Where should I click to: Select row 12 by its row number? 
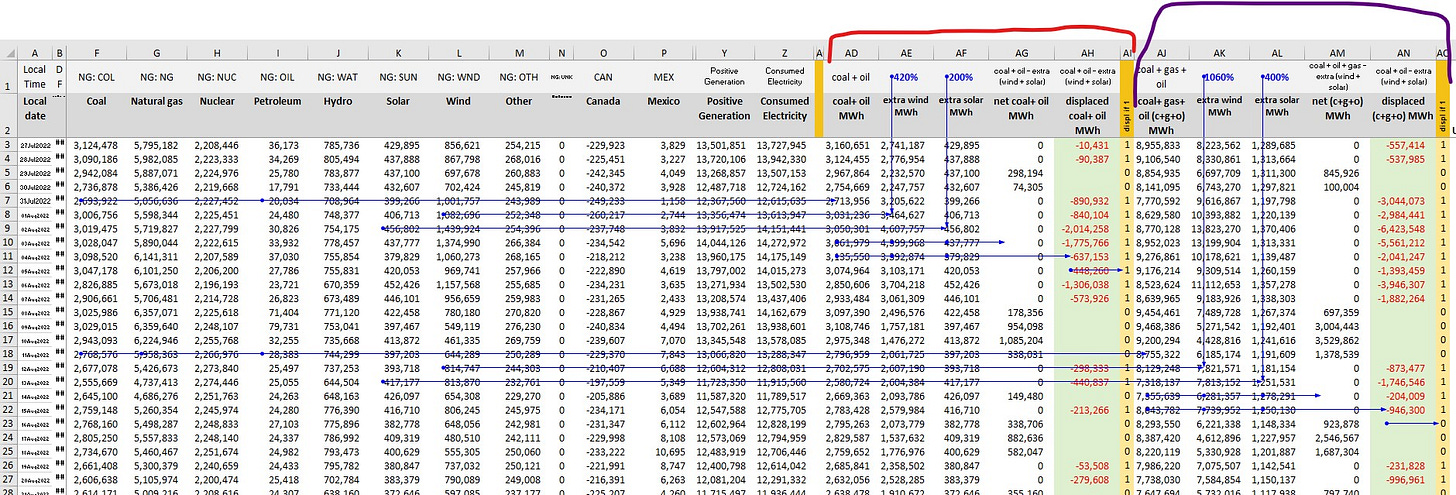point(7,270)
